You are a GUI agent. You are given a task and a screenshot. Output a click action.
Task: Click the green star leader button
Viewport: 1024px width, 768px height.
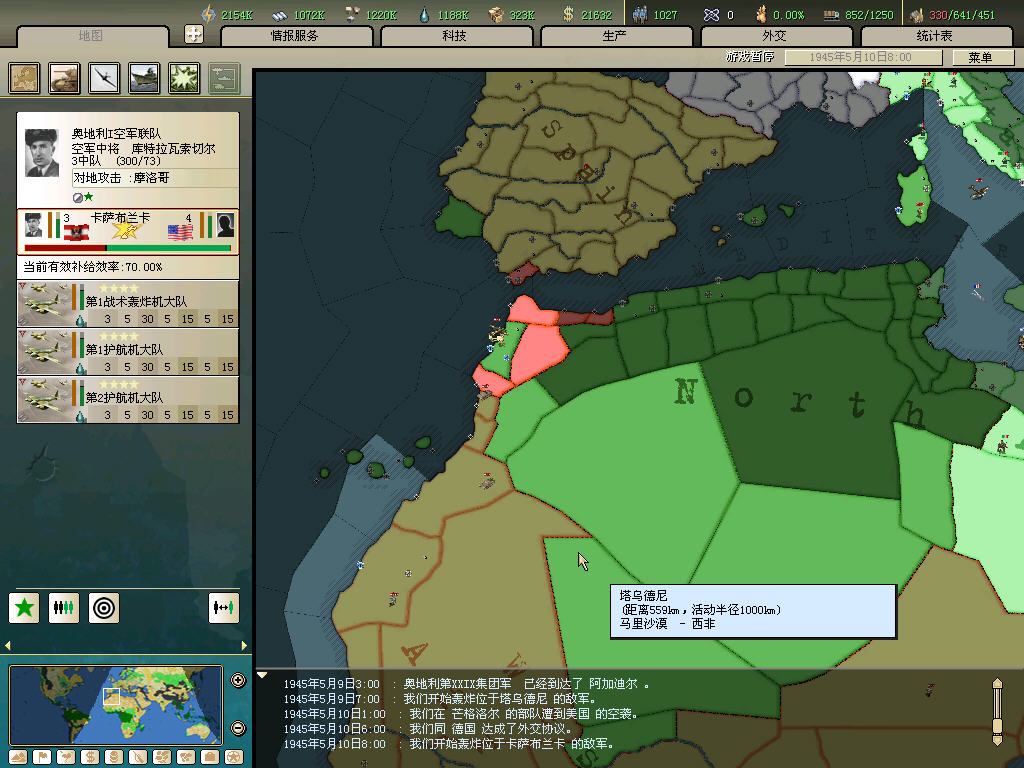(24, 608)
